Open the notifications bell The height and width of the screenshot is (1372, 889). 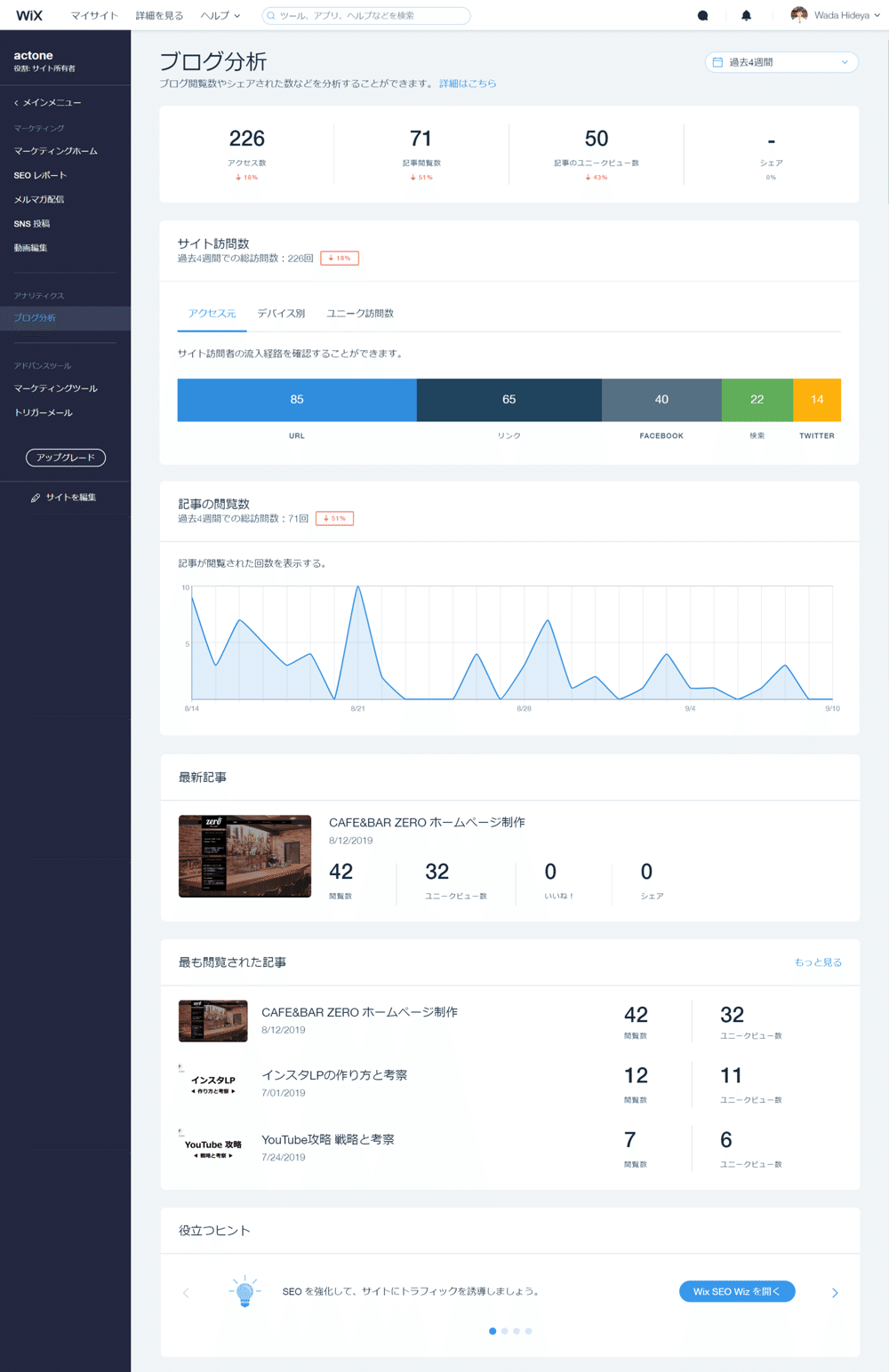746,15
